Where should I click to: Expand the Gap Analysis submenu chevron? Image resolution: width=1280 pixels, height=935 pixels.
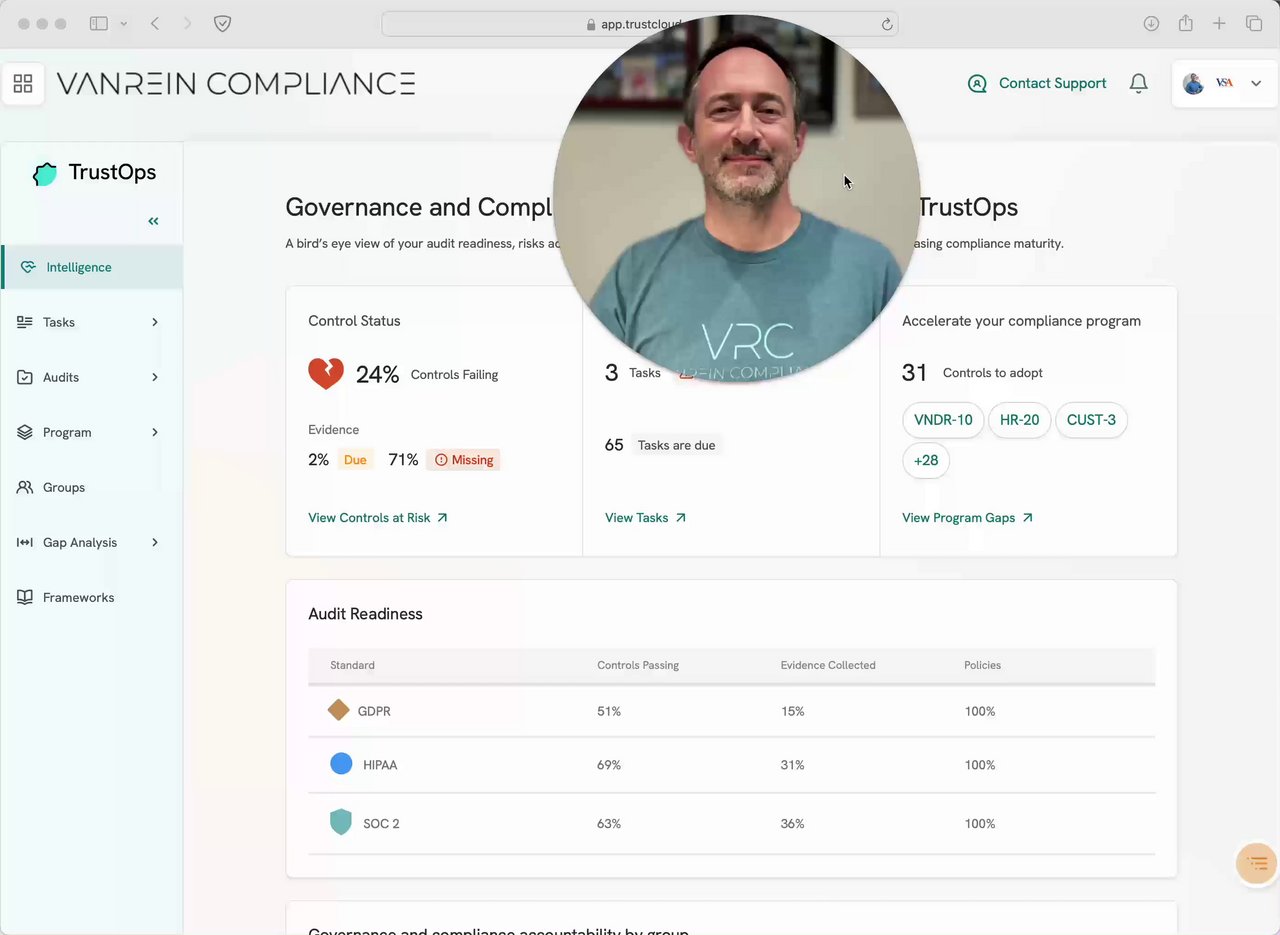155,542
